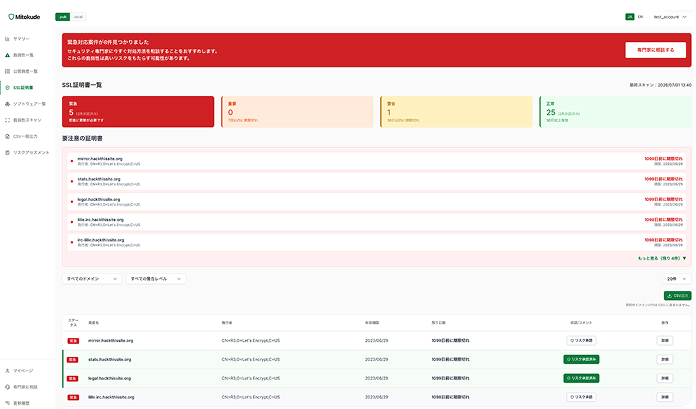Click the red 緊急 badge for lille.irc.hackthissite.org
Image resolution: width=696 pixels, height=409 pixels.
pos(73,397)
